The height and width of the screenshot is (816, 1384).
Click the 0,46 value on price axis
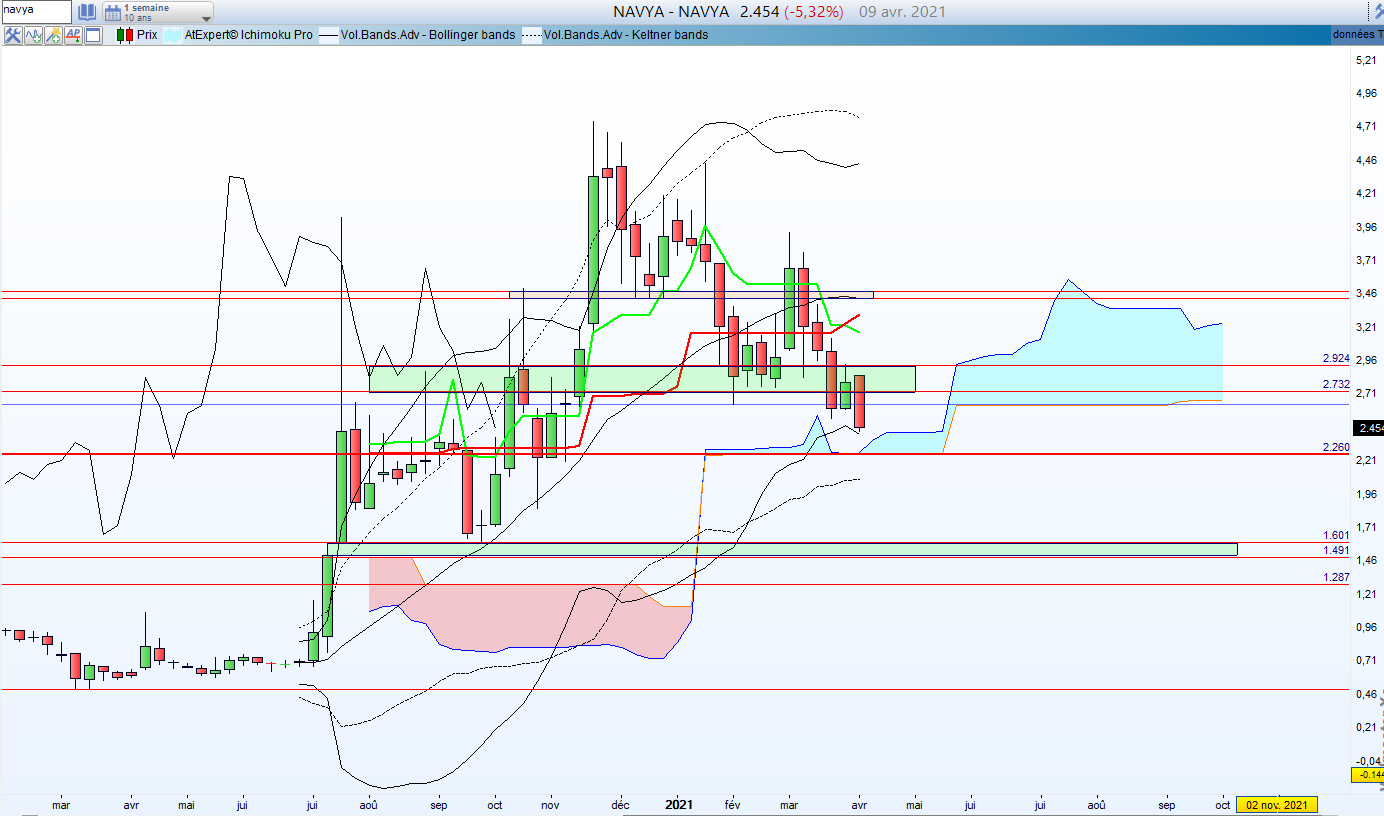pos(1366,694)
